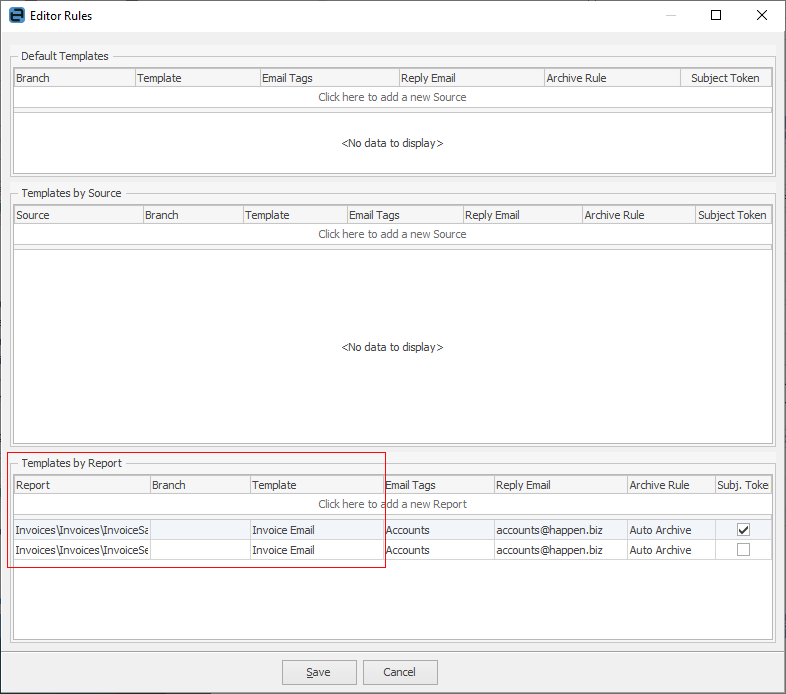Uncheck the Subj. Token checkbox in first report row
Screen dimensions: 786x694
coord(743,530)
